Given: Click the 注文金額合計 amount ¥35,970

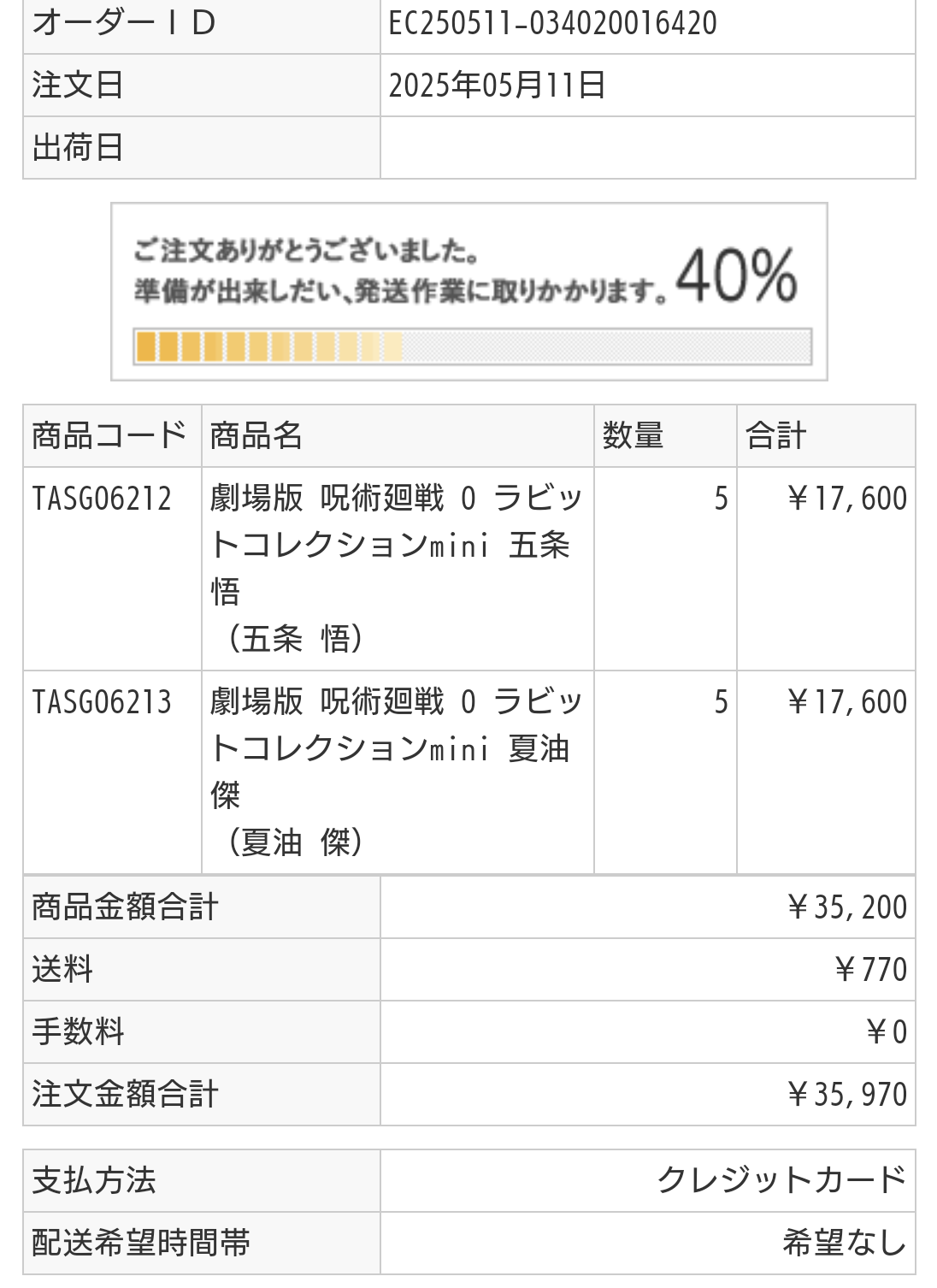Looking at the screenshot, I should coord(847,1095).
